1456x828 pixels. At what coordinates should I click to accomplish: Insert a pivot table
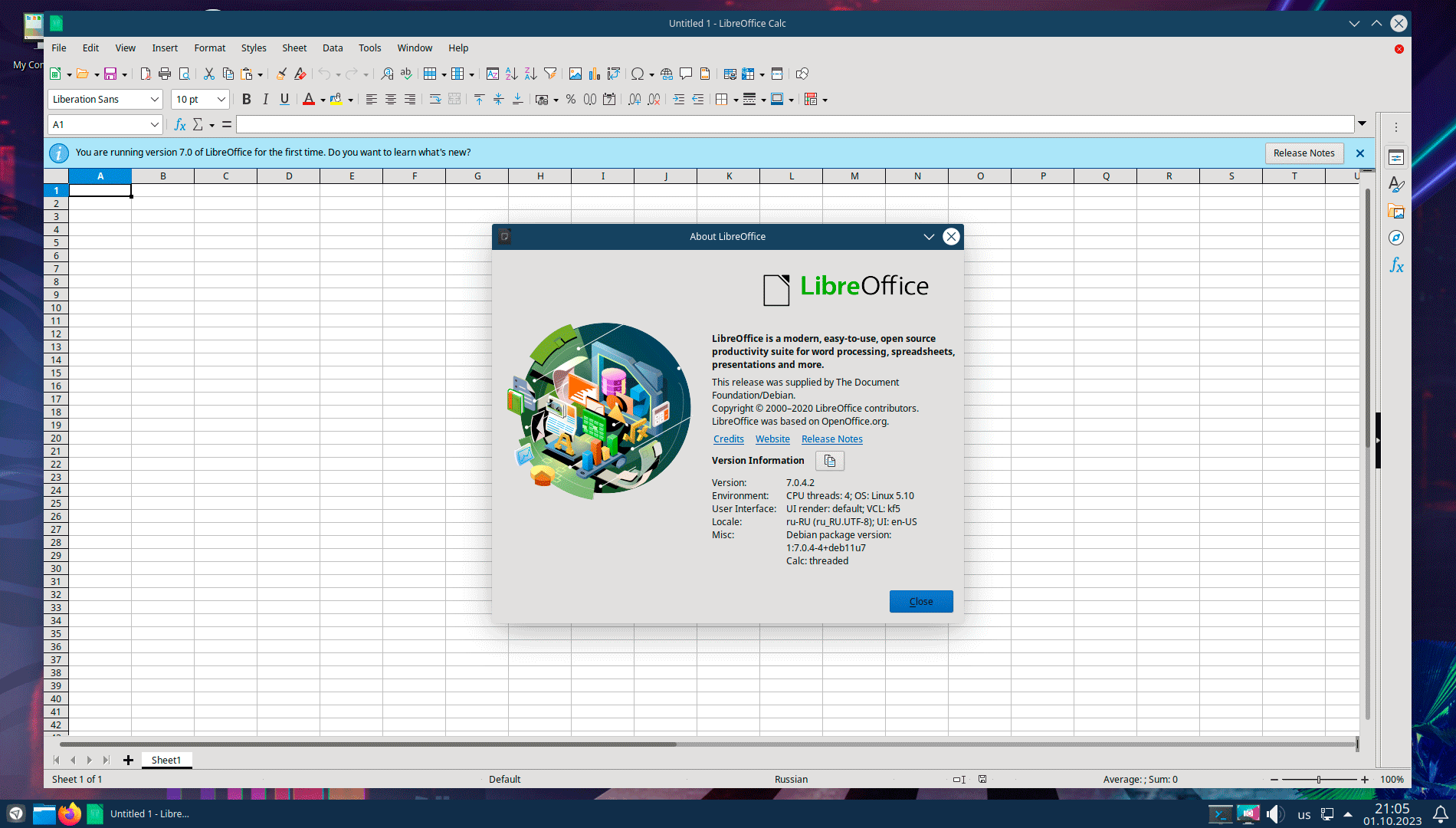coord(613,74)
